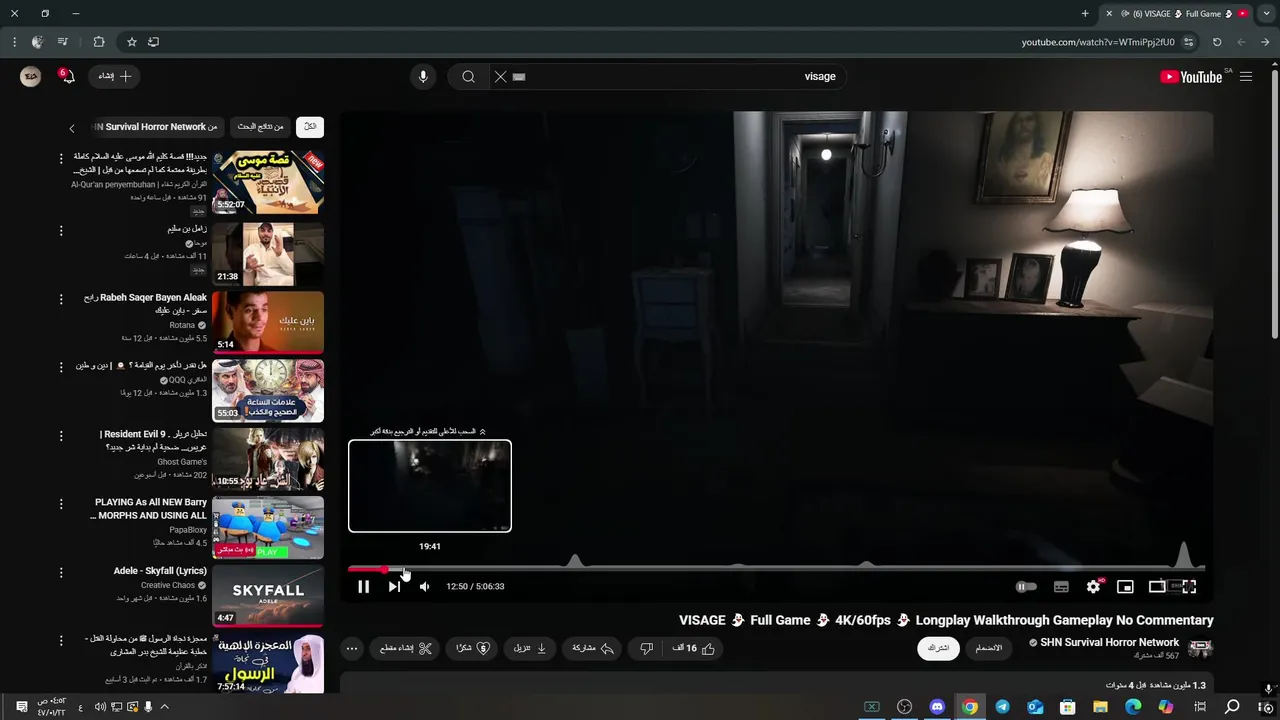Open options menu for Moses story video
This screenshot has height=720, width=1280.
61,160
